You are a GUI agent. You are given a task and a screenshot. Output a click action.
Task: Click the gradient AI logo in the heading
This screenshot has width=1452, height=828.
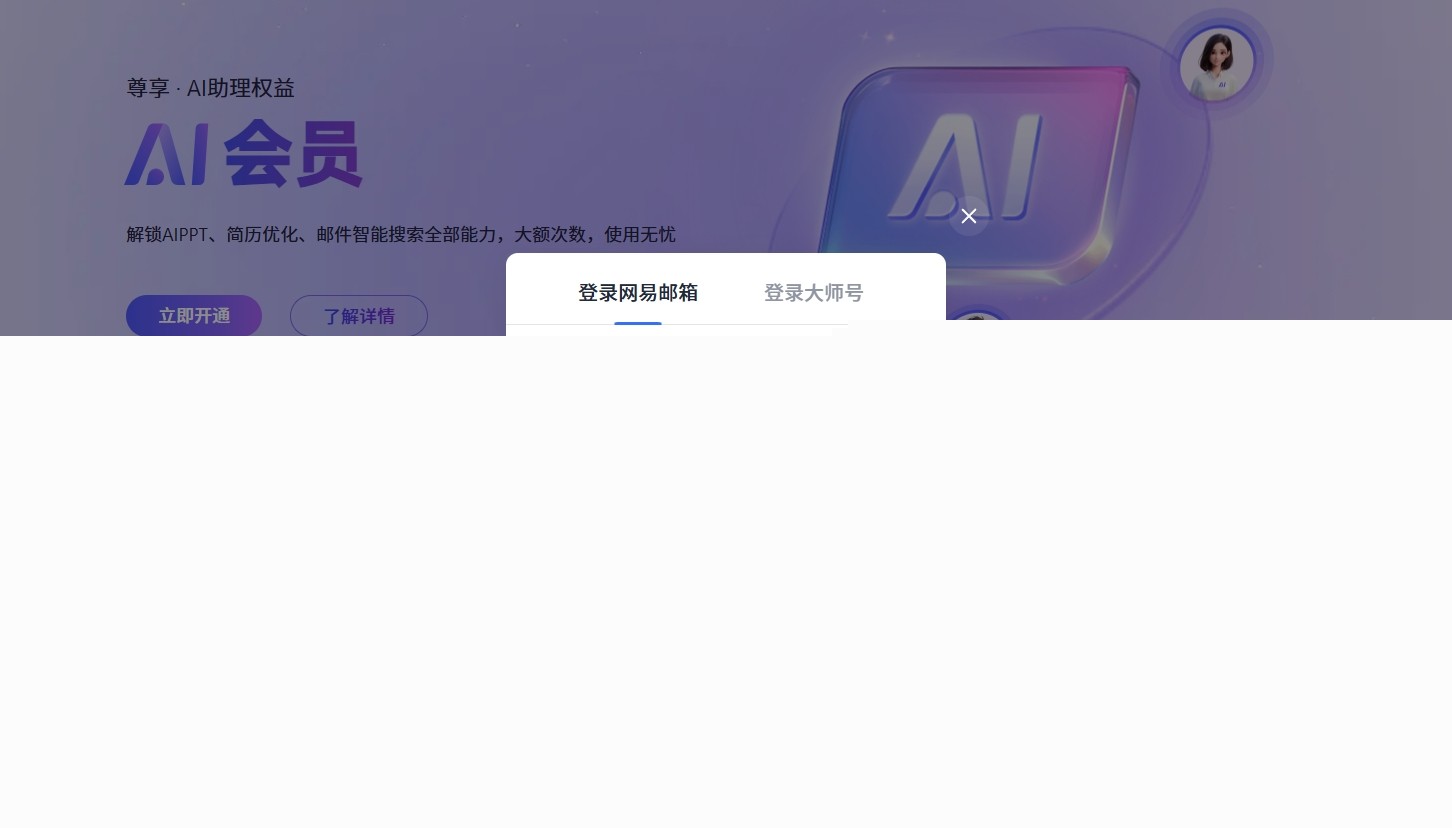166,155
